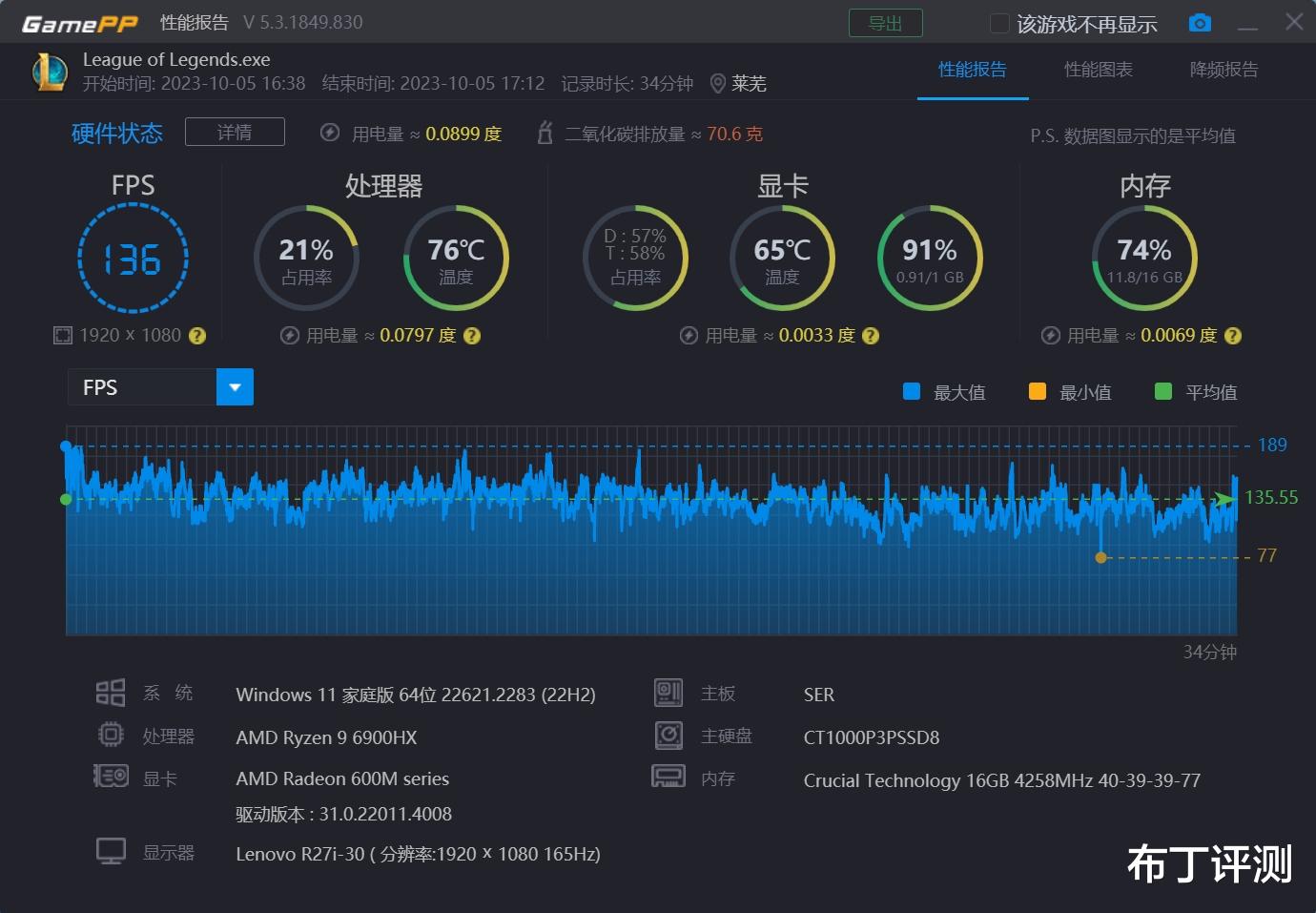The height and width of the screenshot is (913, 1316).
Task: Click the processor power usage lightning icon
Action: click(290, 336)
